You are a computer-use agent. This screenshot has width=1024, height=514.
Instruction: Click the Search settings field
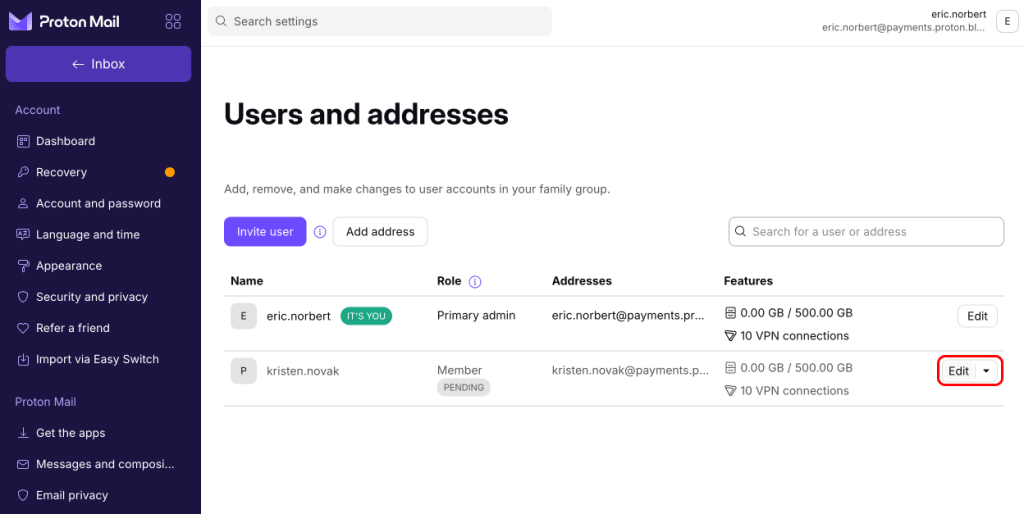tap(379, 22)
